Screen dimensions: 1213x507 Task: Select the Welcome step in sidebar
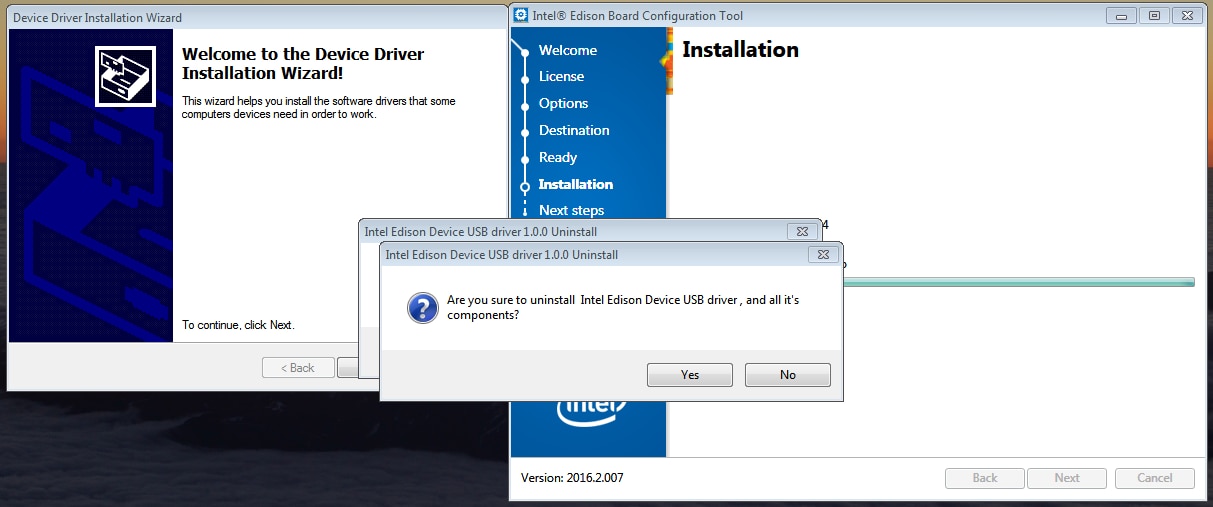tap(567, 50)
